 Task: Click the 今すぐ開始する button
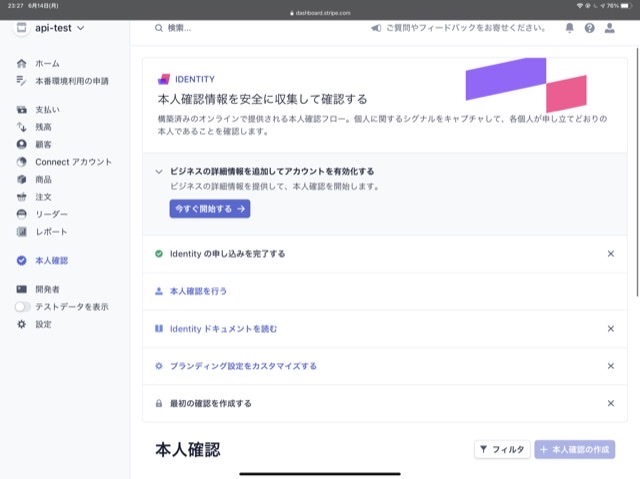(209, 209)
